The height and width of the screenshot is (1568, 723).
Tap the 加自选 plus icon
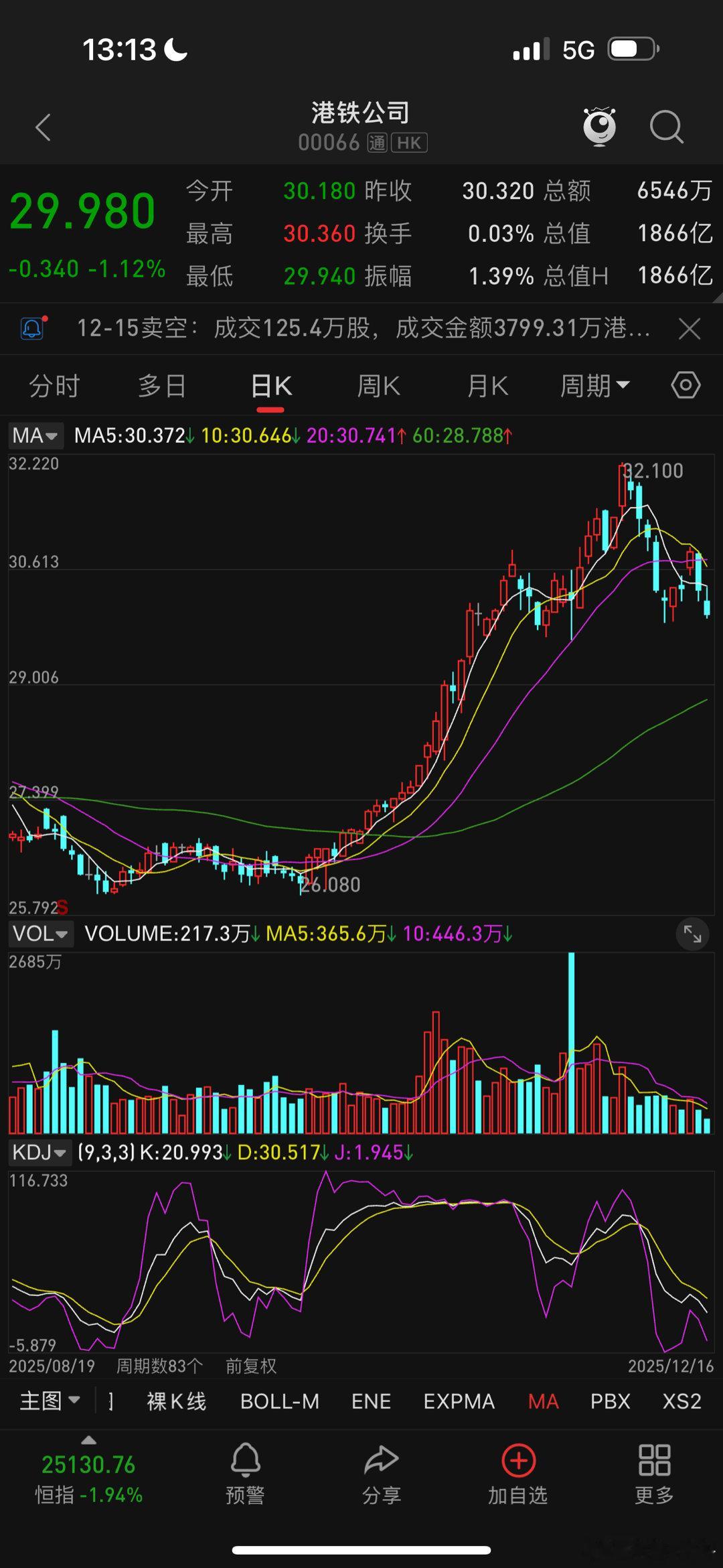pyautogui.click(x=518, y=1460)
